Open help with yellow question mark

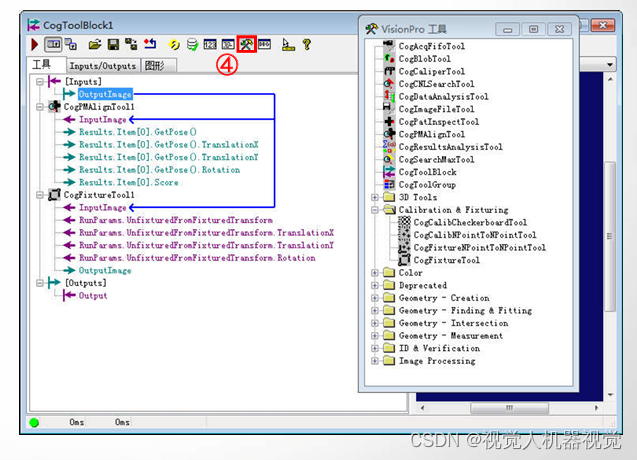307,44
